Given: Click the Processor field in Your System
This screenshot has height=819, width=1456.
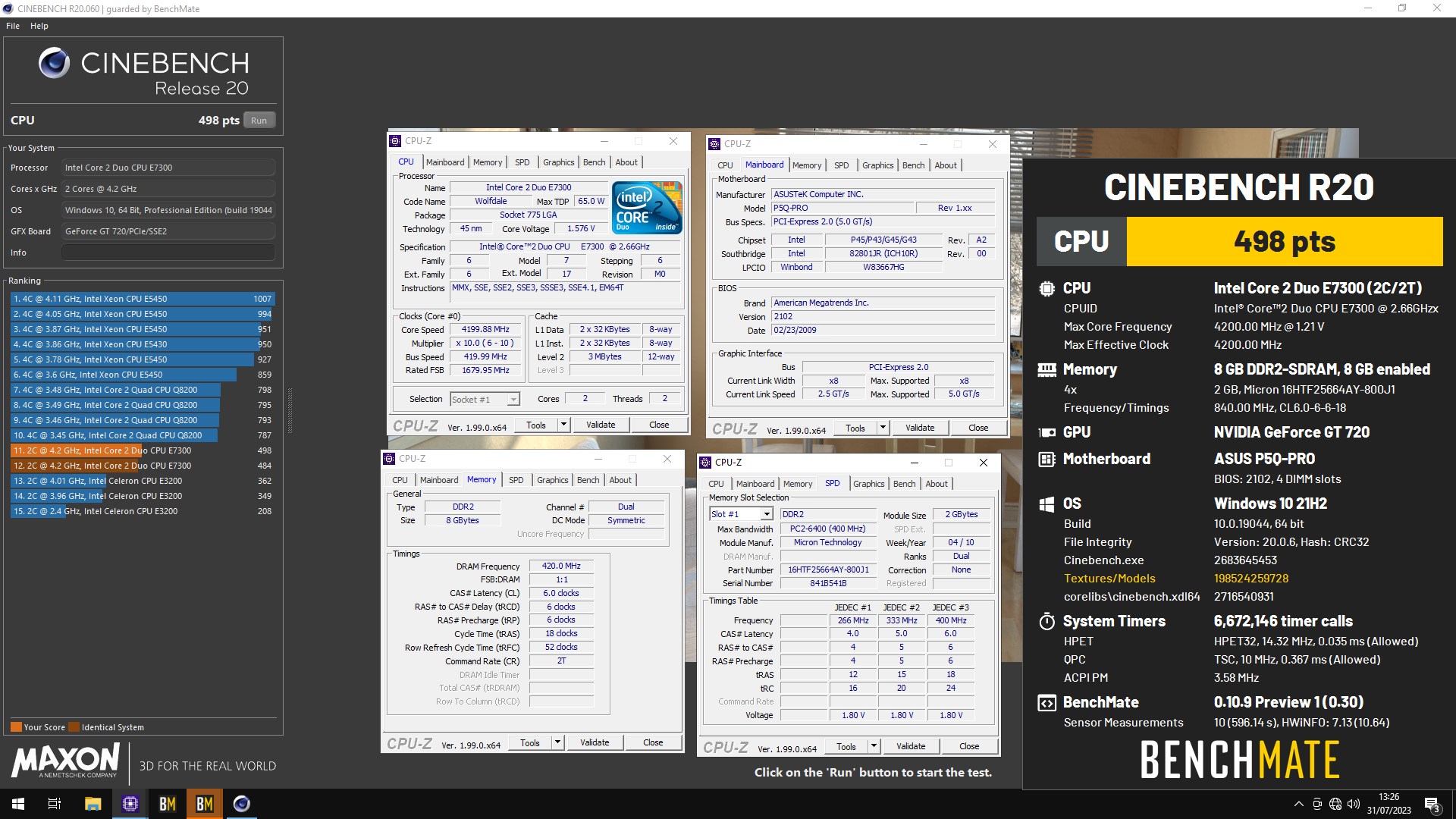Looking at the screenshot, I should click(168, 168).
